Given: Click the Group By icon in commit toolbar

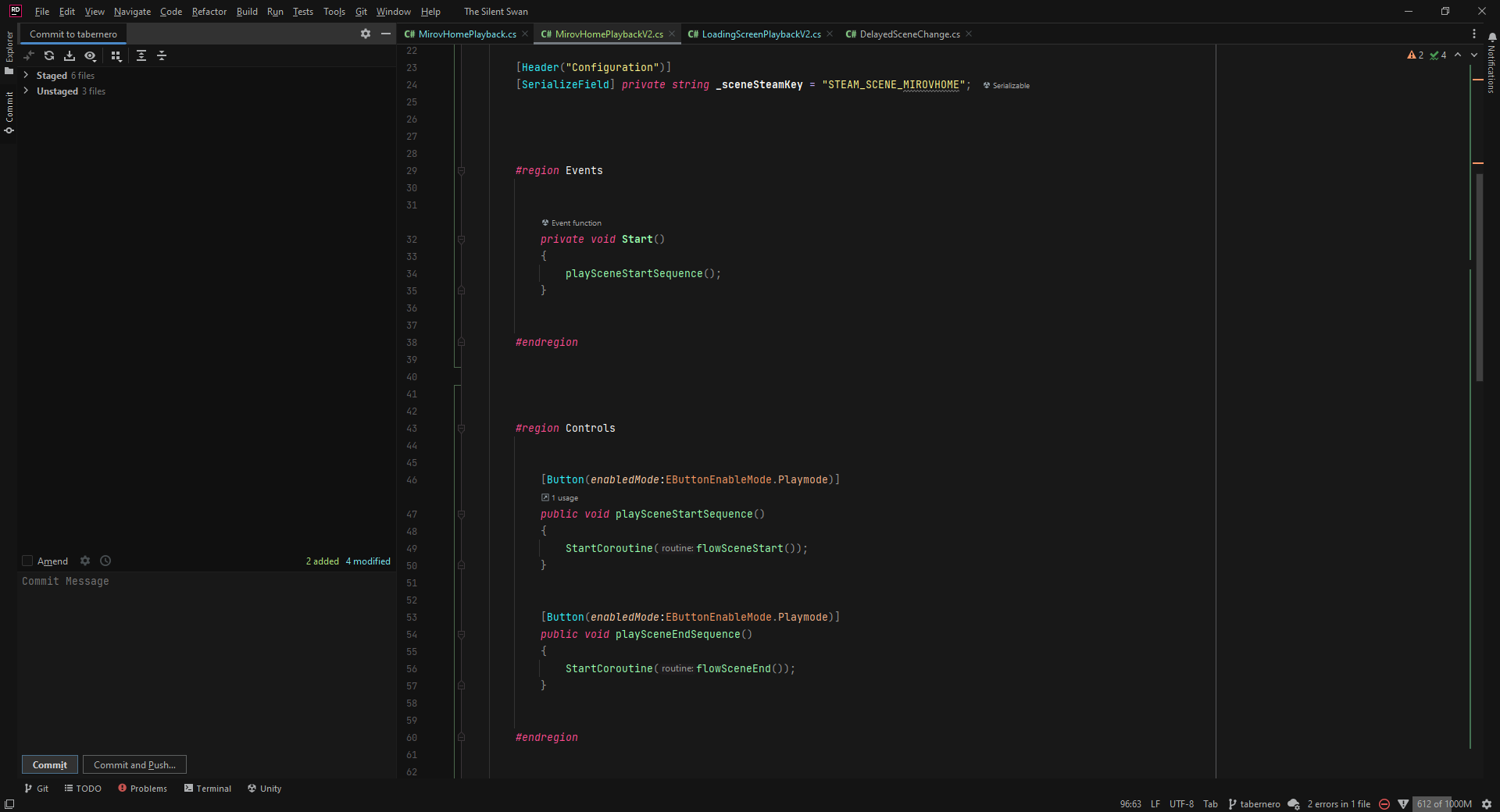Looking at the screenshot, I should (116, 55).
